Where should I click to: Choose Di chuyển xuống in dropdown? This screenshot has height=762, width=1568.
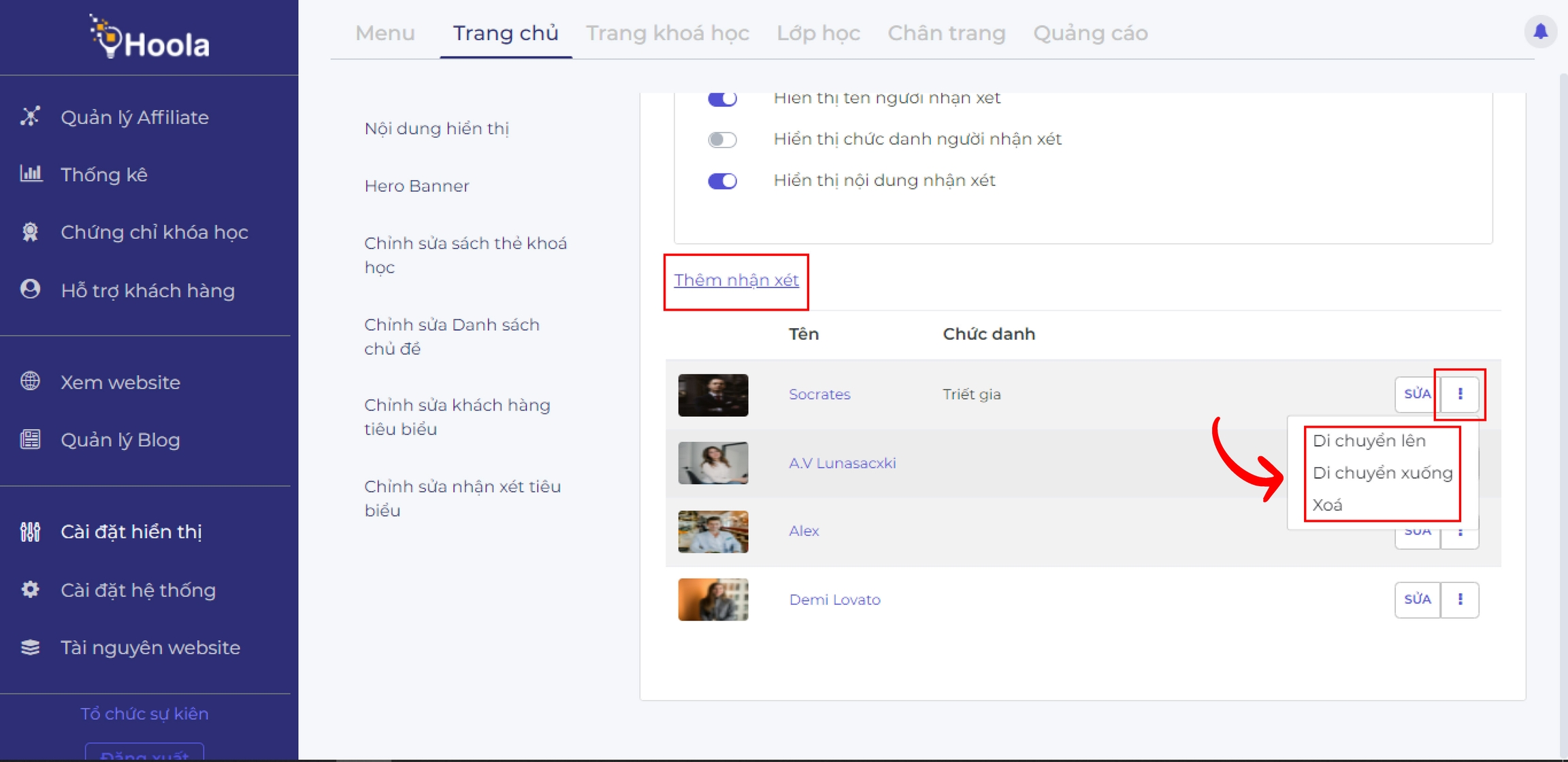click(x=1382, y=473)
